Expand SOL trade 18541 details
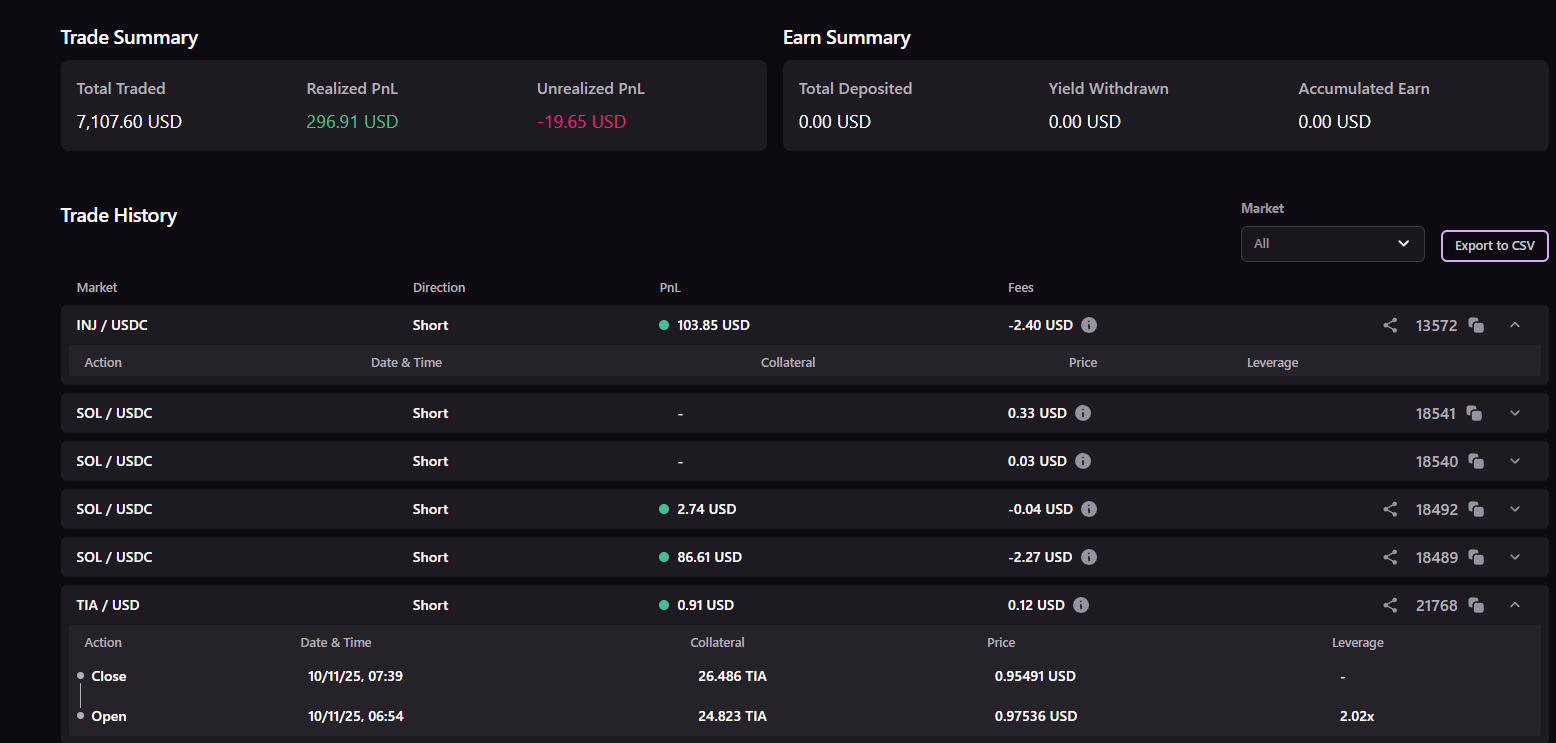 click(x=1515, y=413)
